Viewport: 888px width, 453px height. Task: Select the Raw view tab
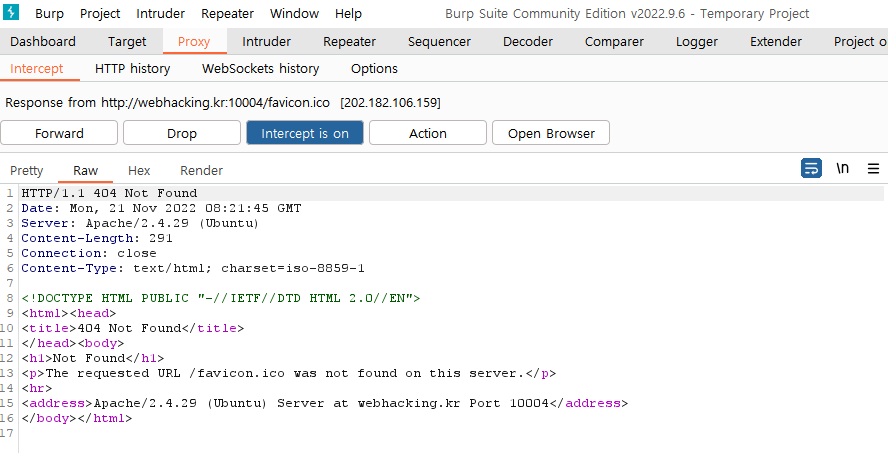pyautogui.click(x=86, y=170)
